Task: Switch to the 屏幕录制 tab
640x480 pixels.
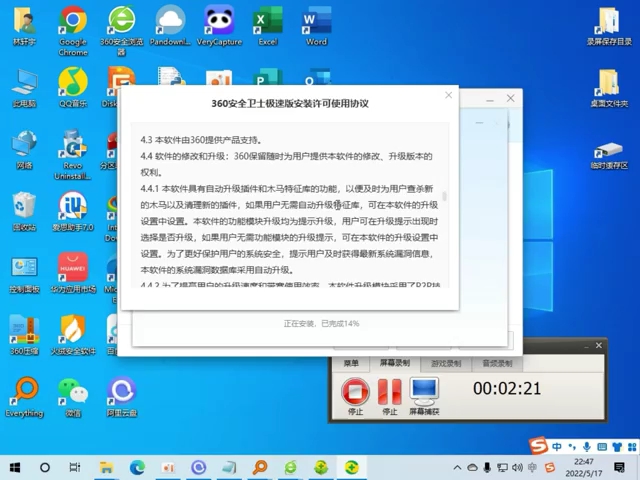Action: click(x=395, y=363)
